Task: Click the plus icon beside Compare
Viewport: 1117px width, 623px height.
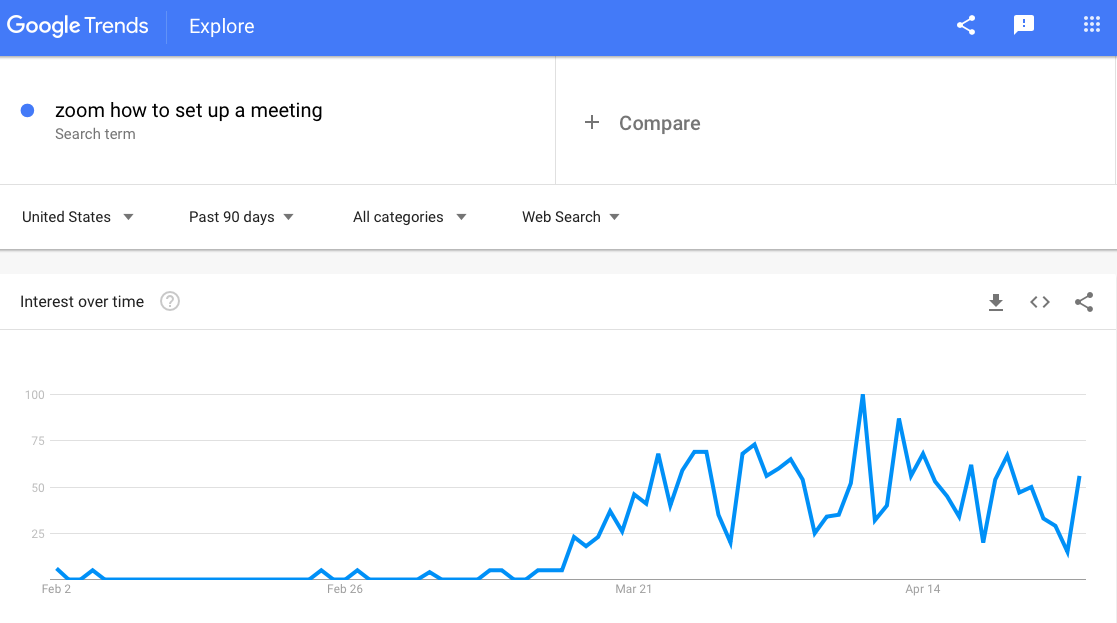Action: (592, 122)
